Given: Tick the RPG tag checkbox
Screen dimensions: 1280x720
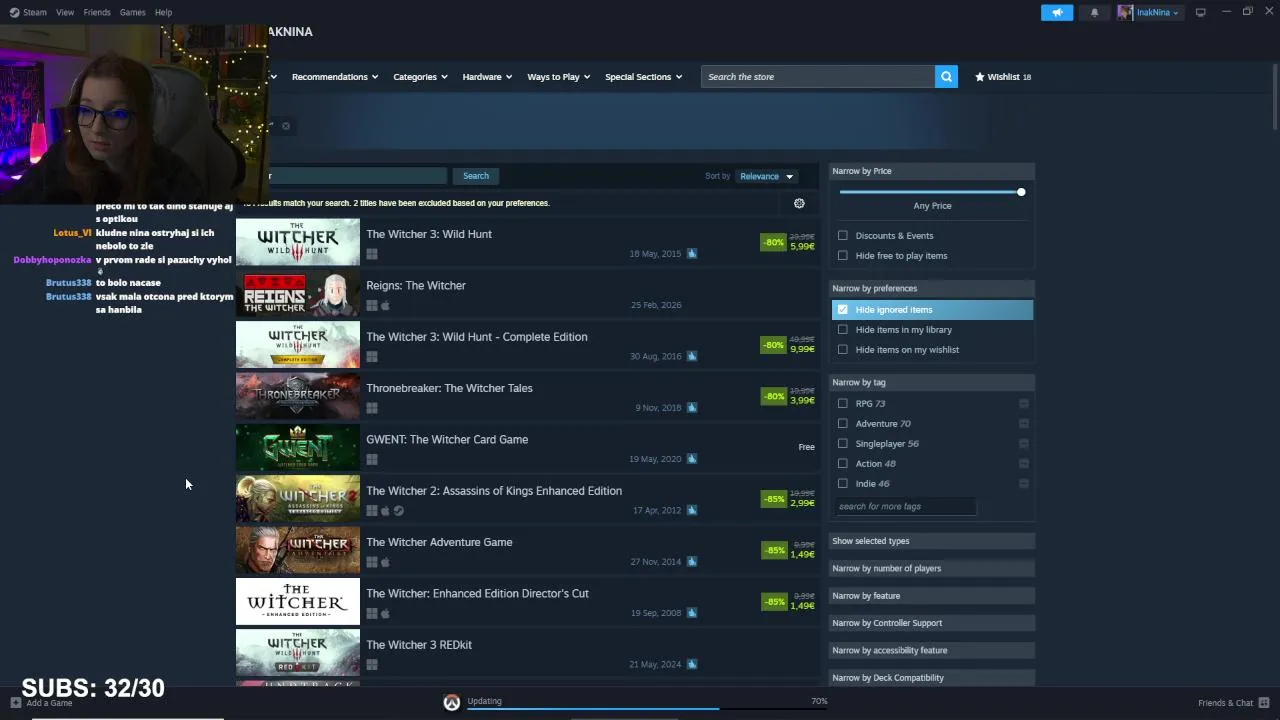Looking at the screenshot, I should click(x=842, y=403).
